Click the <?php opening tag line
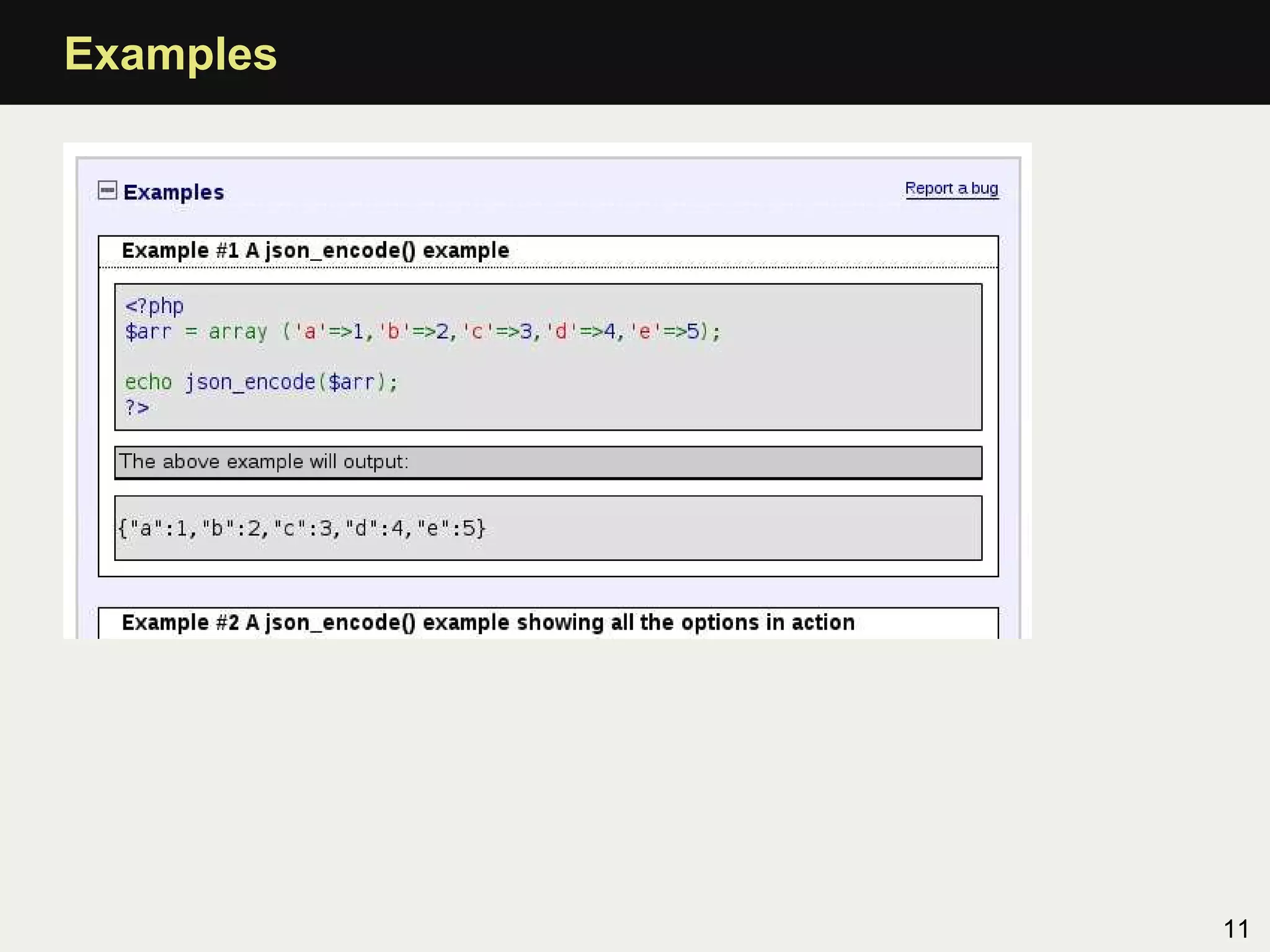Screen dimensions: 1270x952 pos(154,306)
